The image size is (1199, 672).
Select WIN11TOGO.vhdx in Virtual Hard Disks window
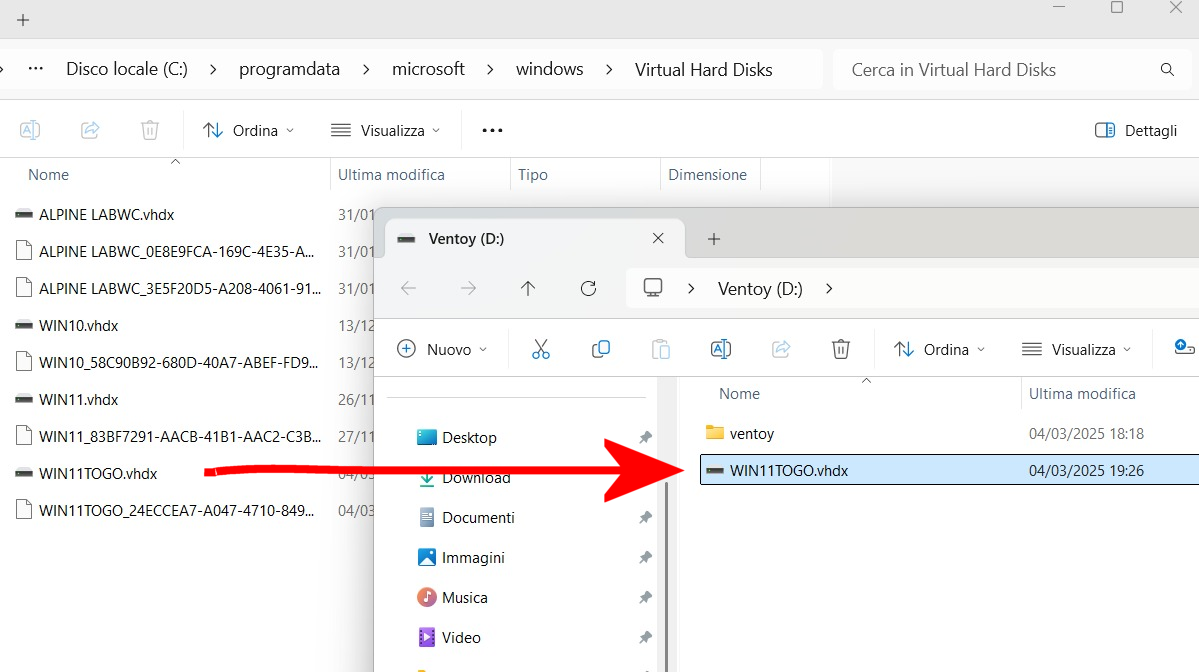98,474
